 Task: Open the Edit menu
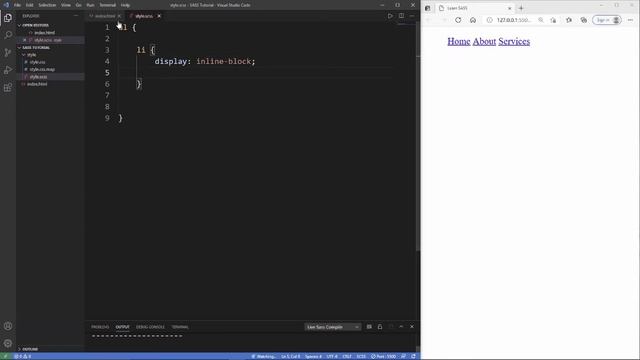point(29,5)
